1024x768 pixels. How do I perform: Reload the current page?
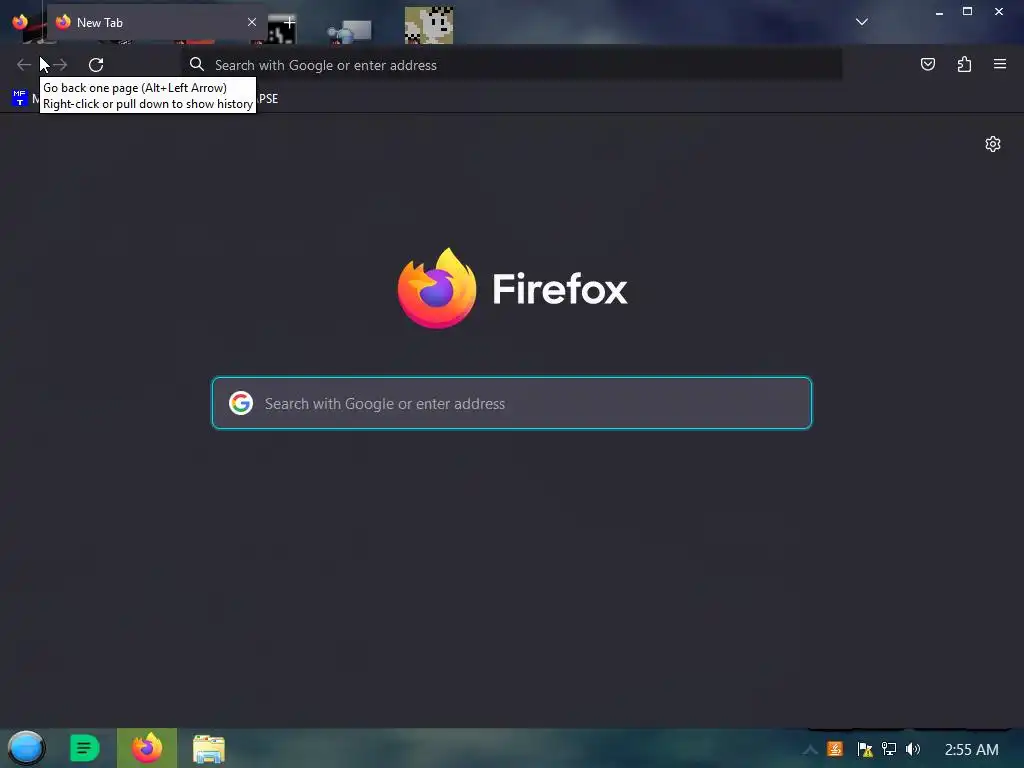point(96,65)
